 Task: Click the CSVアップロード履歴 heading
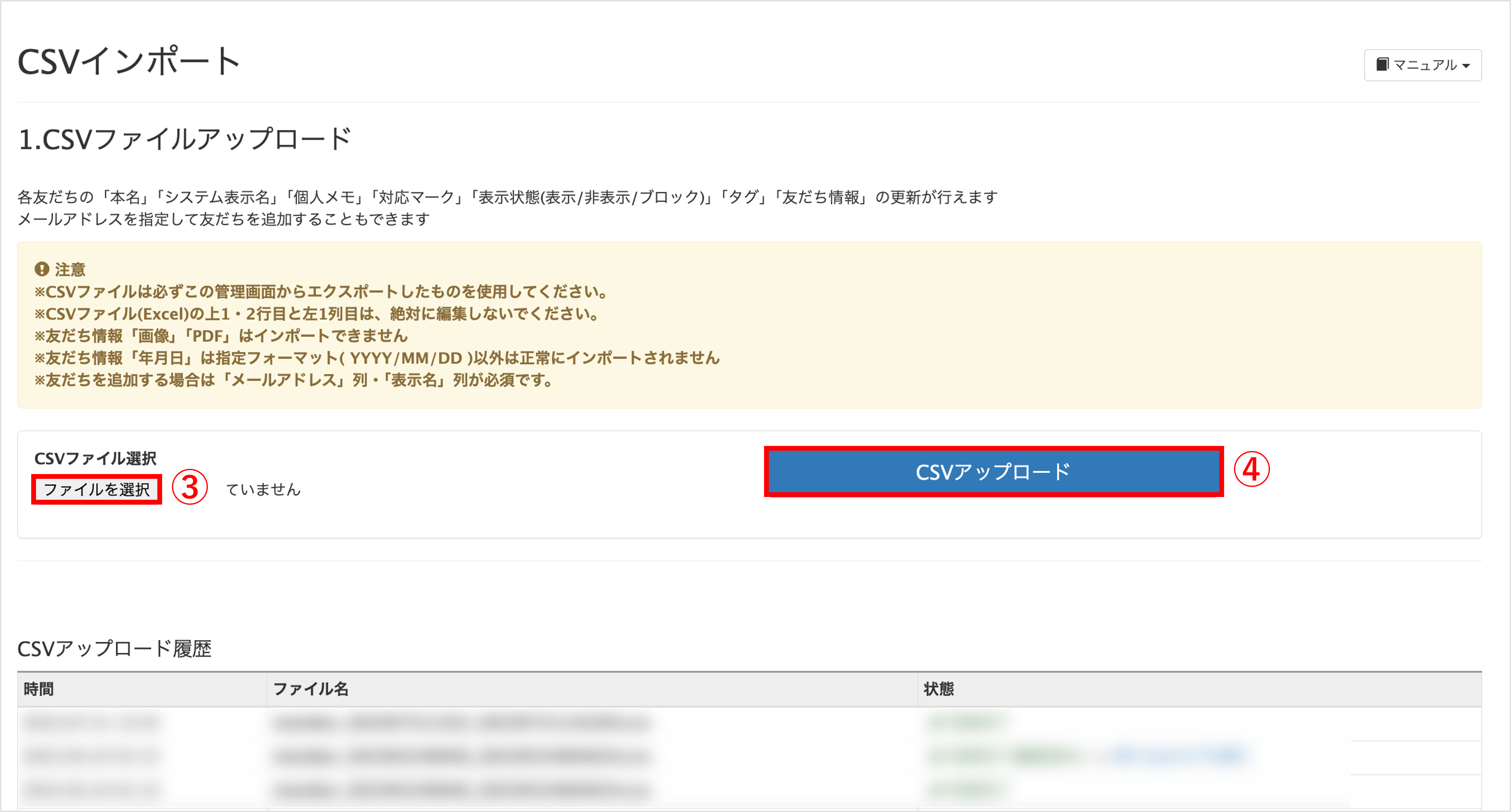coord(117,648)
